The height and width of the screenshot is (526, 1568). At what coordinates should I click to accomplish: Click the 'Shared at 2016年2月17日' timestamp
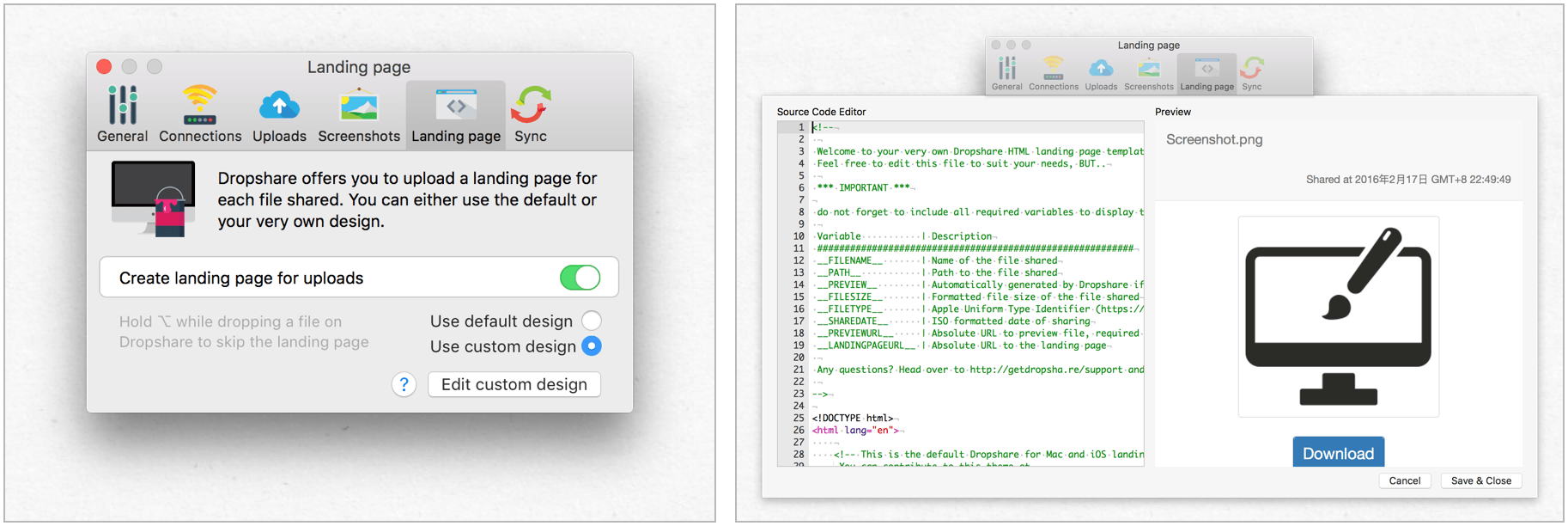[1408, 180]
